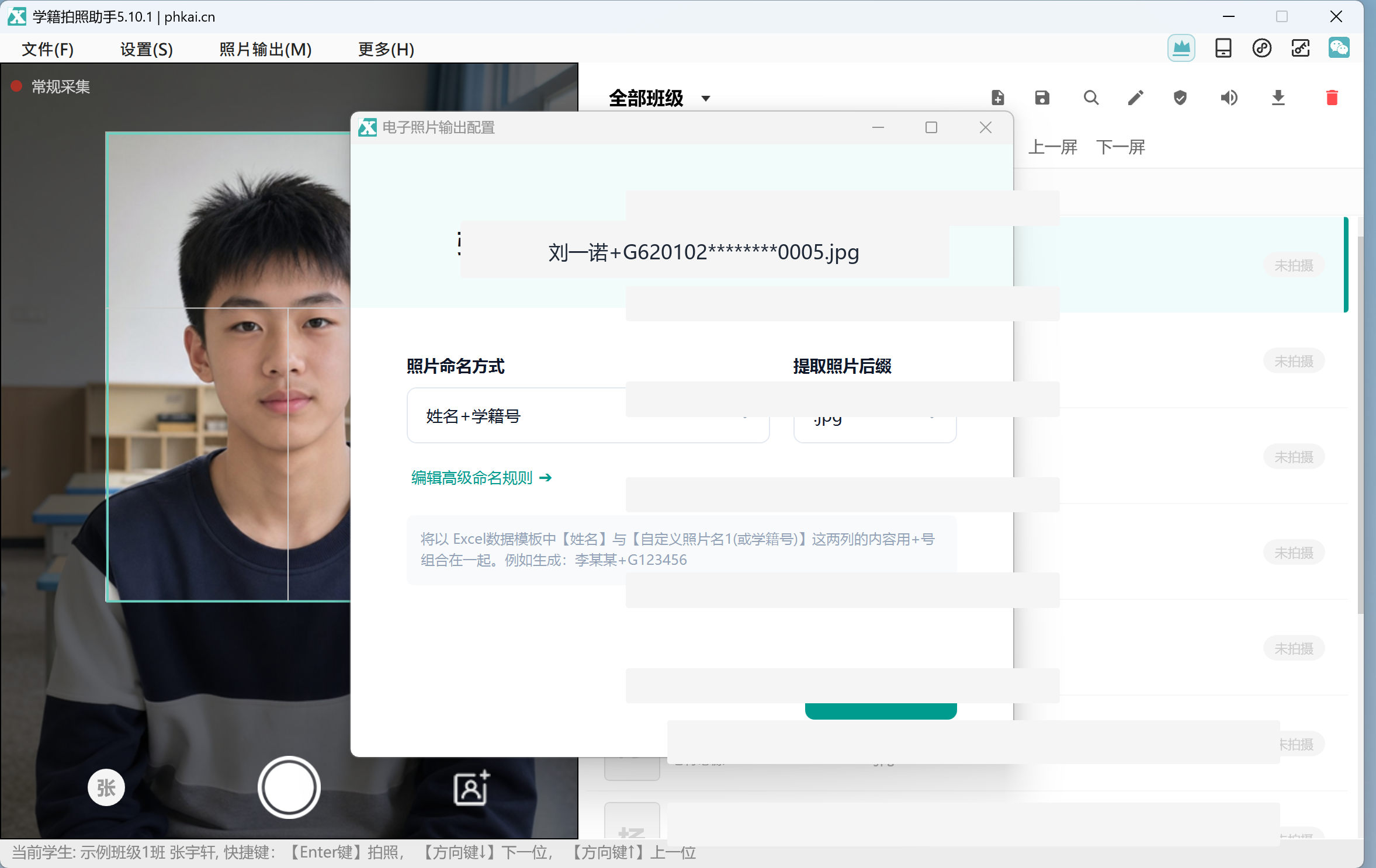Click the example filename 刘一诺+G620102 text
The width and height of the screenshot is (1376, 868).
tap(703, 252)
